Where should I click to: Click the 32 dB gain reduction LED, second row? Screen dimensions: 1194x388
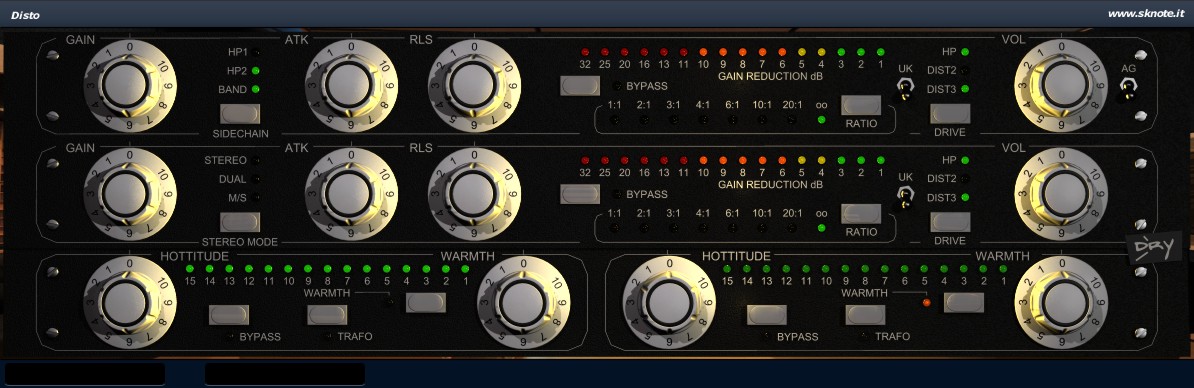click(585, 161)
